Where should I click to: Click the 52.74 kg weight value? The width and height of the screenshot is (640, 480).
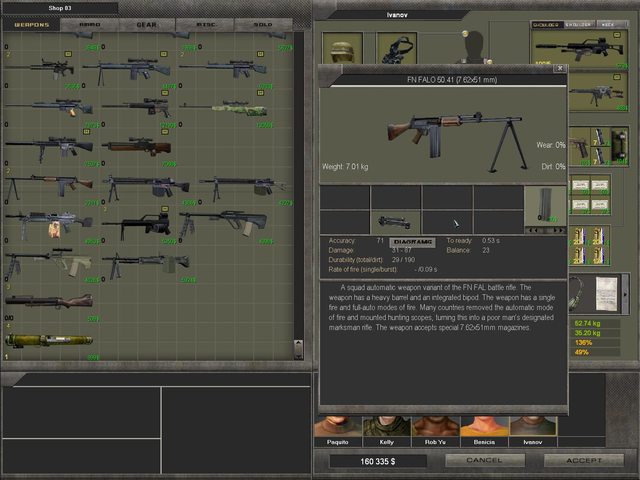587,323
